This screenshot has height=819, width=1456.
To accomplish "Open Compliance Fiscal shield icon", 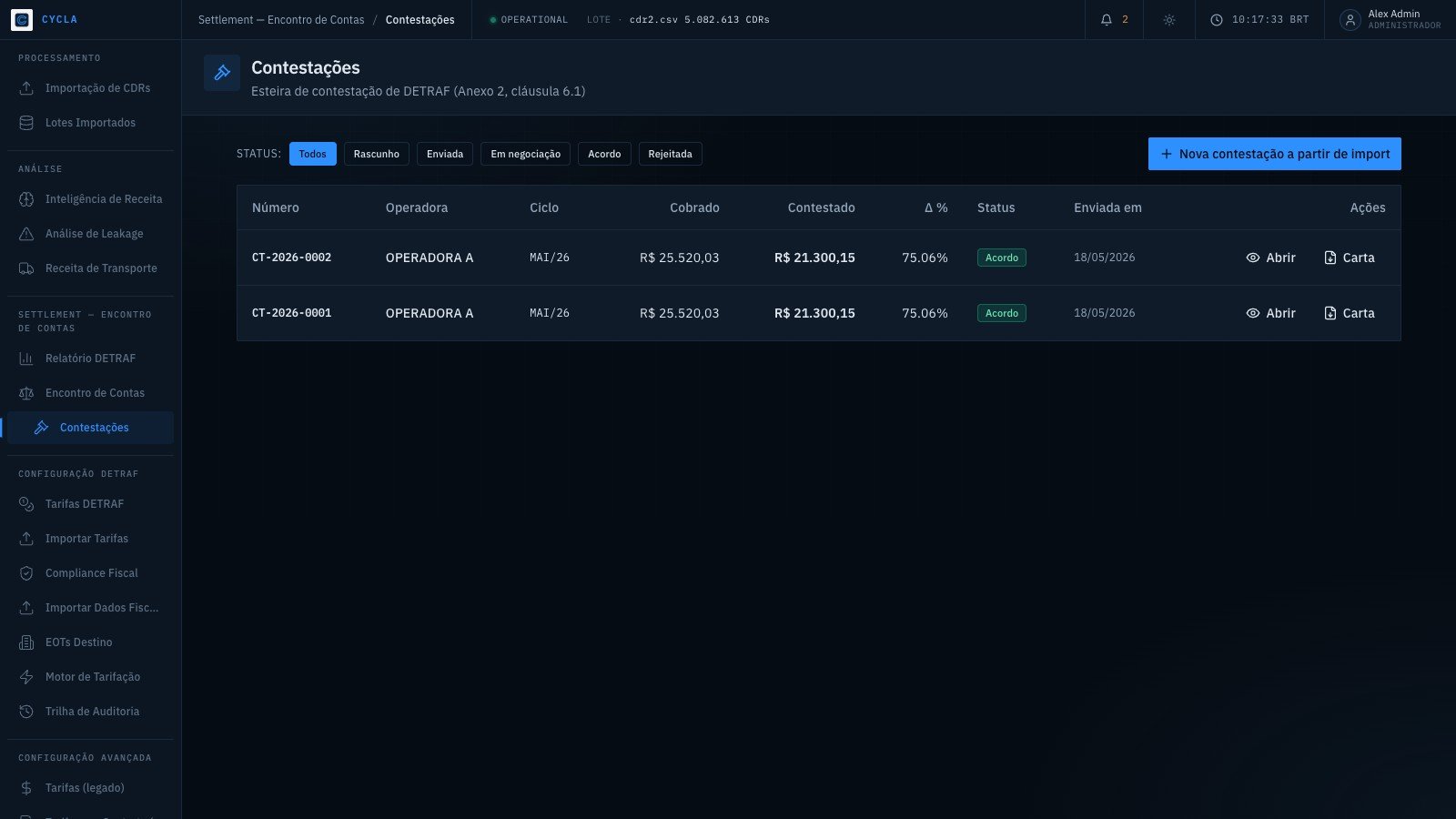I will (26, 573).
